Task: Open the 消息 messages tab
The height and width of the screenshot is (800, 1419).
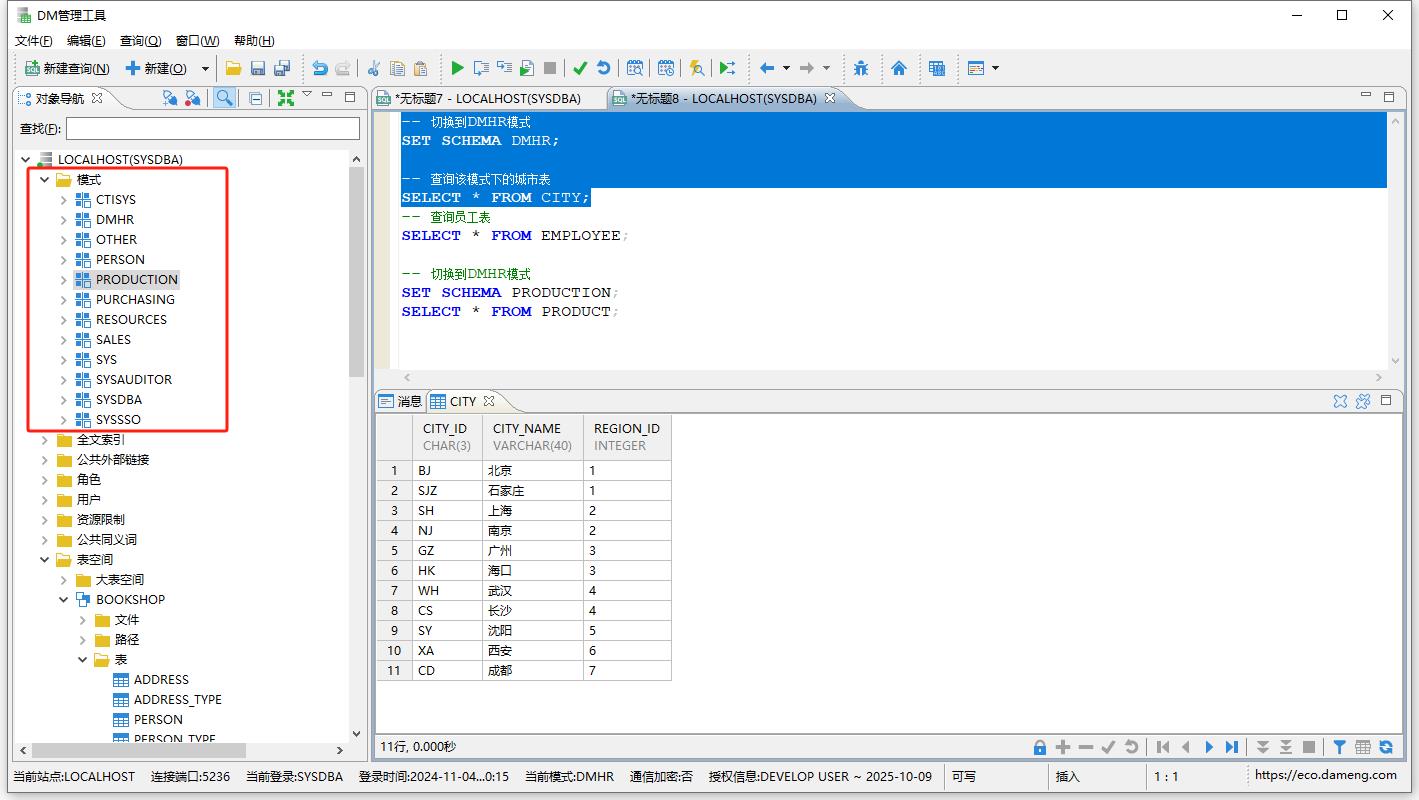Action: point(400,401)
